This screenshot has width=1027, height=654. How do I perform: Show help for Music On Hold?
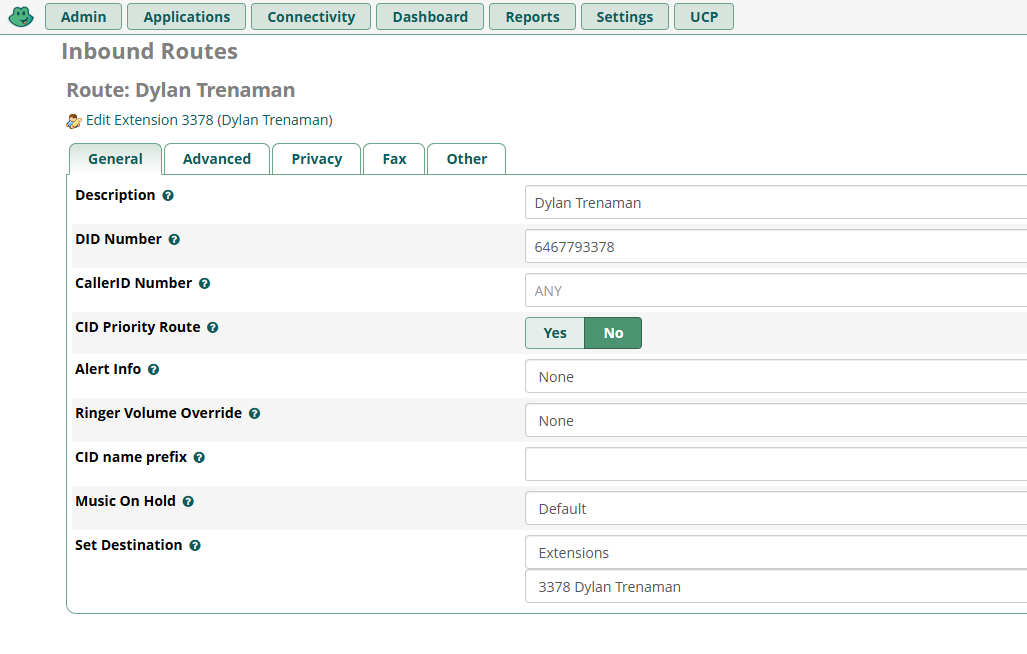click(189, 501)
